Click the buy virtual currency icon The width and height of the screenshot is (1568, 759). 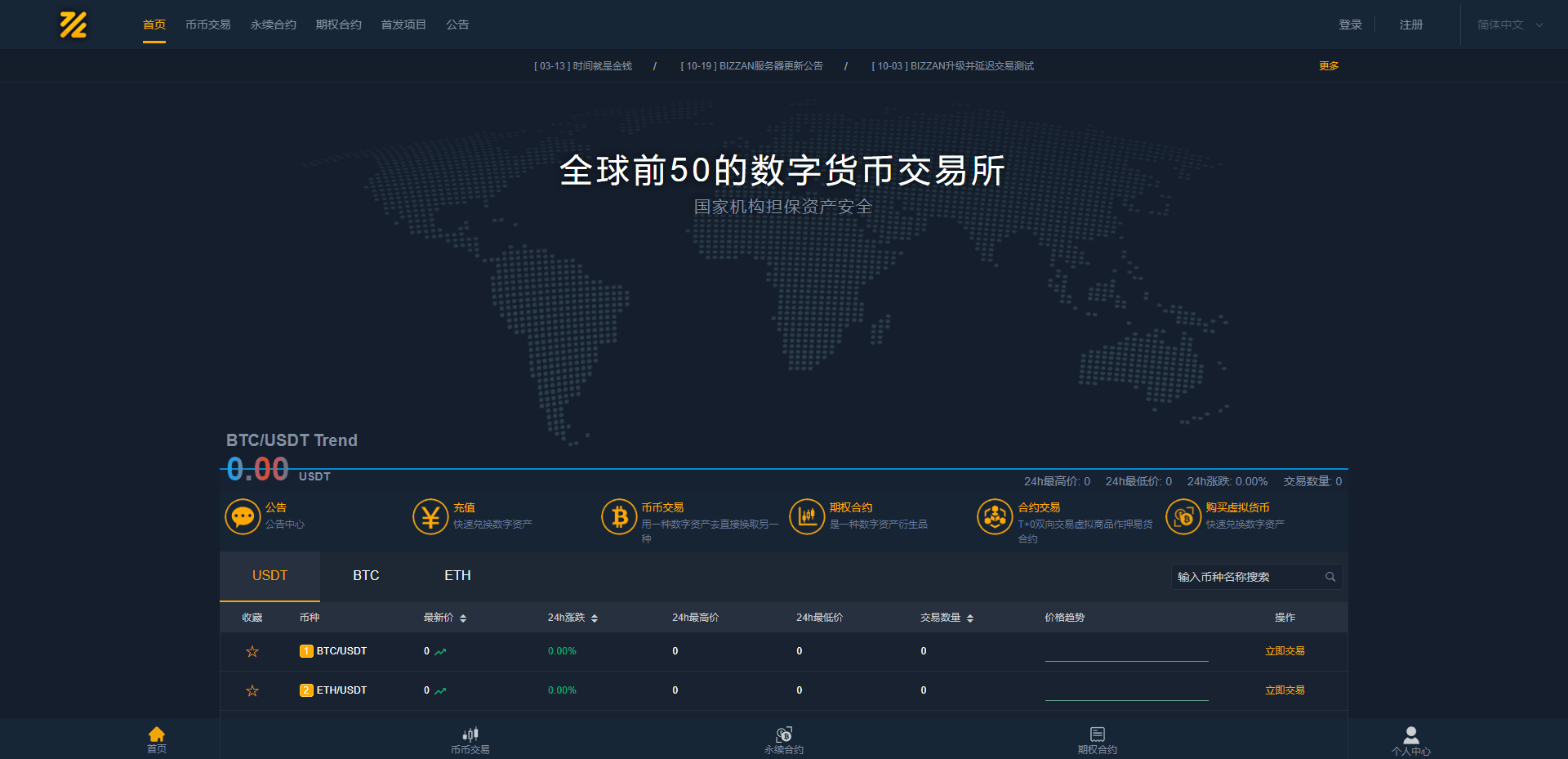[1183, 517]
